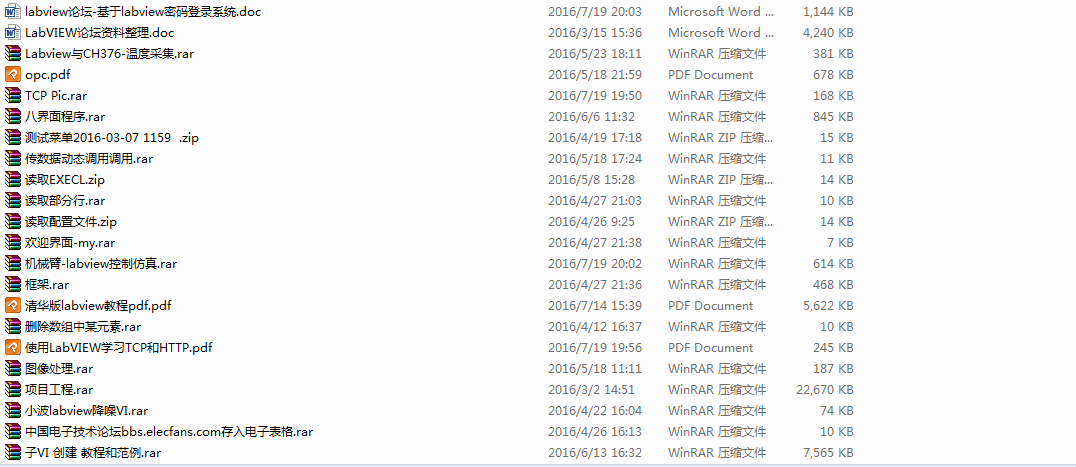Click the size value 22,670 KB
The height and width of the screenshot is (467, 1076).
pos(824,390)
